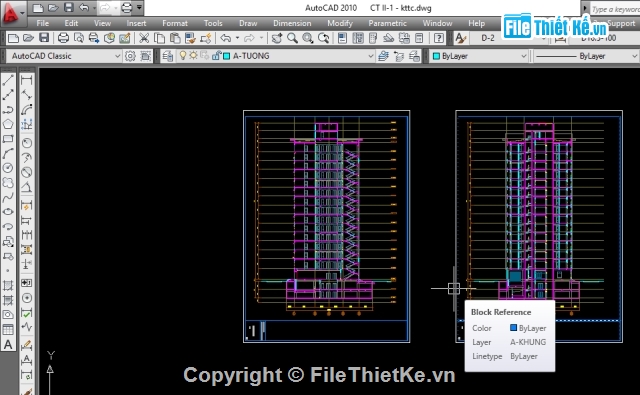Click the Help question mark button
The width and height of the screenshot is (640, 395).
click(439, 38)
